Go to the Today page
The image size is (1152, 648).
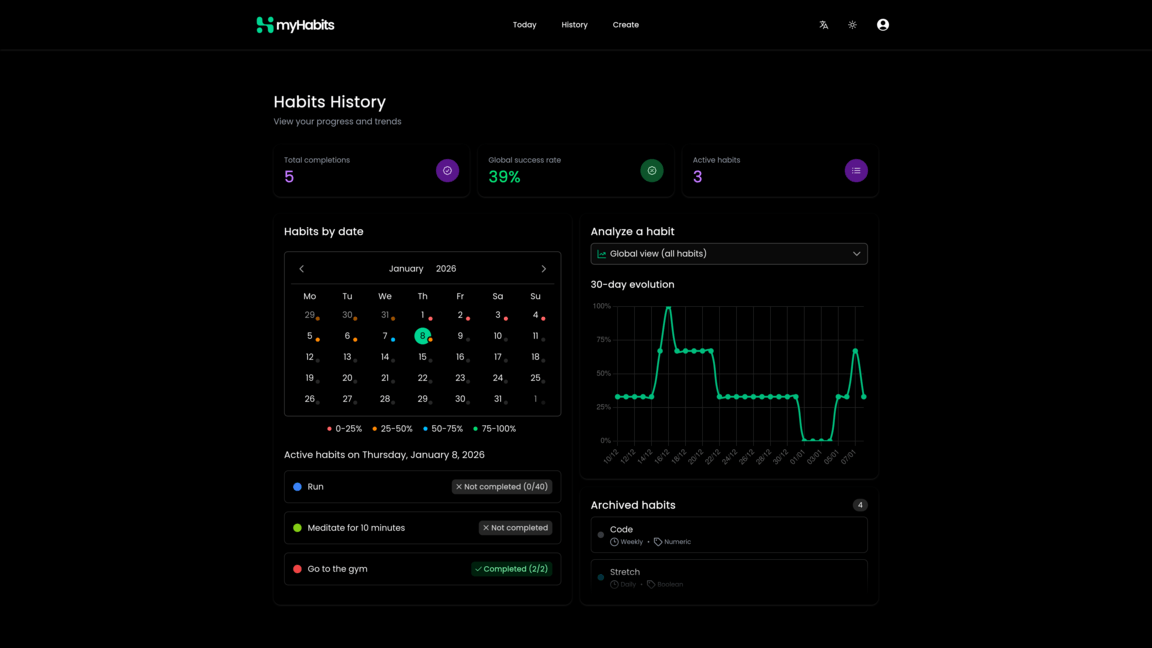click(x=524, y=25)
